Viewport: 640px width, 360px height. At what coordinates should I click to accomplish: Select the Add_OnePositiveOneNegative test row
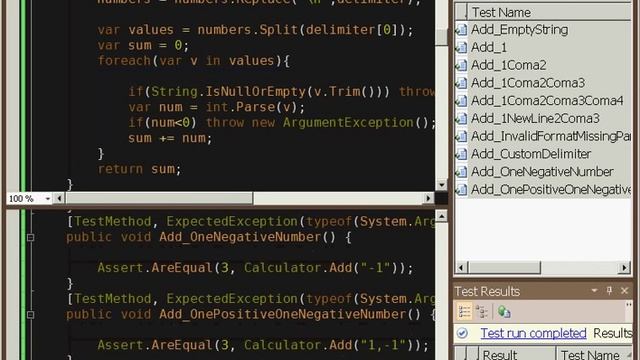point(543,189)
